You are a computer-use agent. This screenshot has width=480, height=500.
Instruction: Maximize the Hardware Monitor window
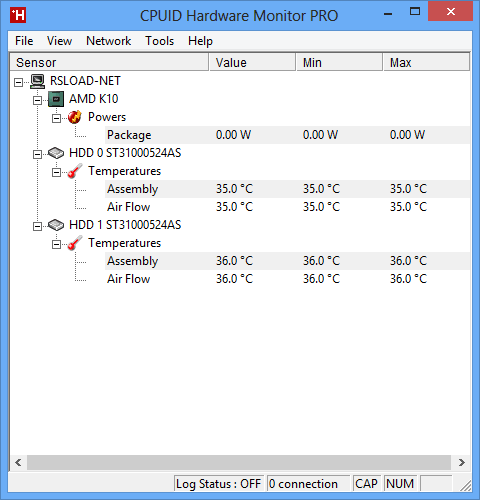(x=415, y=12)
